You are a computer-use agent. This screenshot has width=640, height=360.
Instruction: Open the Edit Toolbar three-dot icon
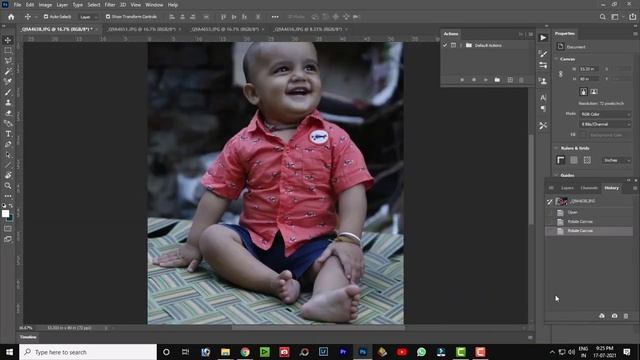8,196
